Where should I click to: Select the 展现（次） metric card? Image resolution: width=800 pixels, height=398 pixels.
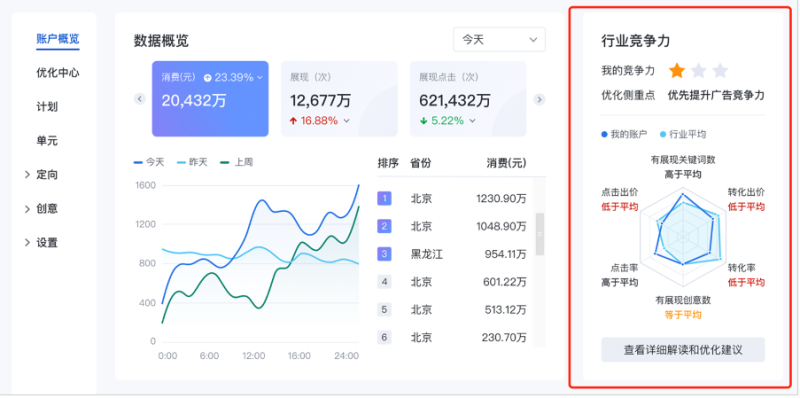(x=339, y=99)
